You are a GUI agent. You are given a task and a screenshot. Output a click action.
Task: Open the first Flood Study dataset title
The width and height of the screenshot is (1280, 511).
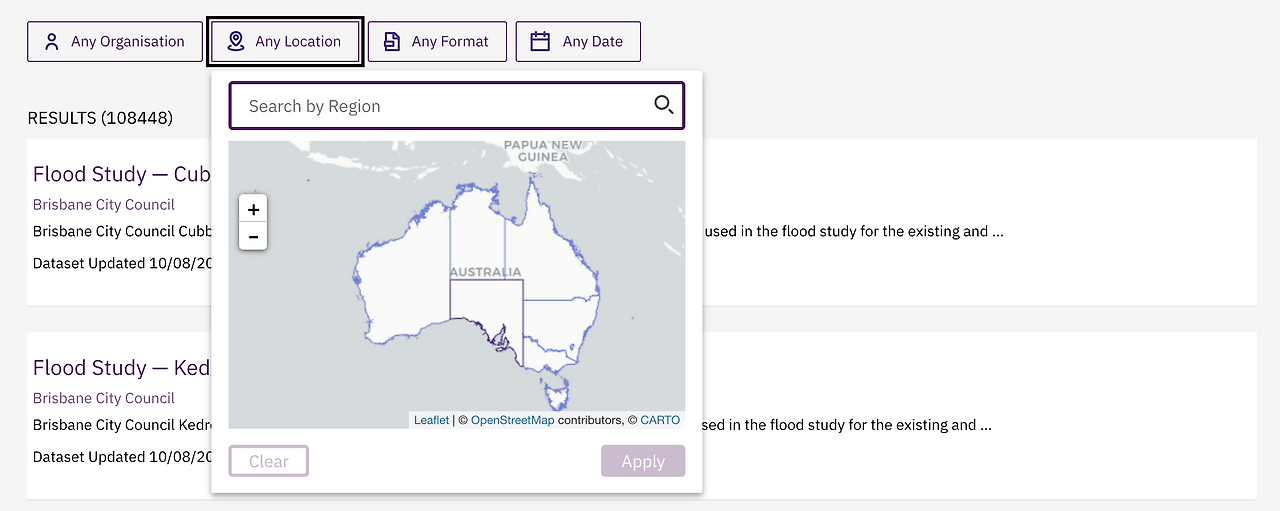pos(121,174)
